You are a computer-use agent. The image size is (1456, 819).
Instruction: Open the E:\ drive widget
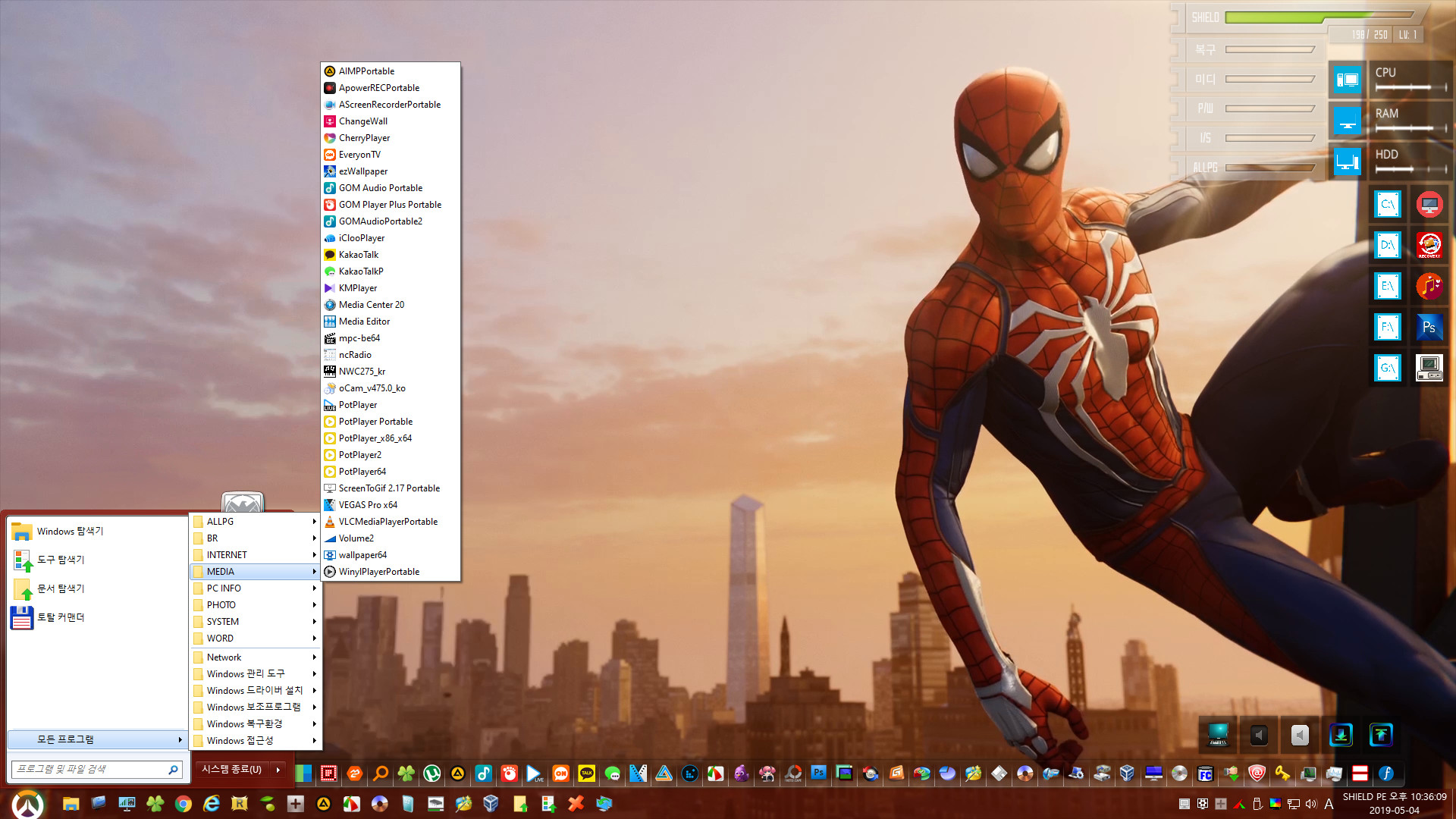(1388, 287)
